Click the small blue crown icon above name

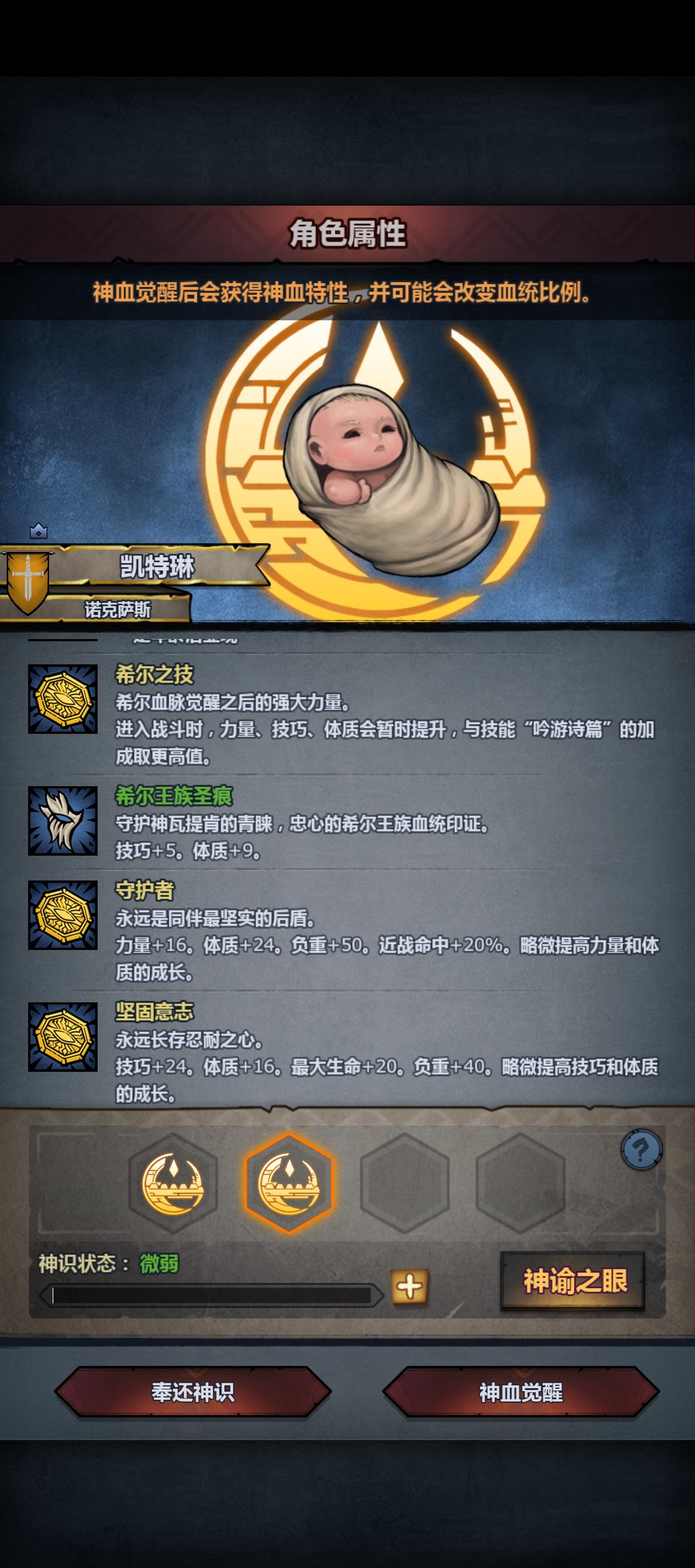click(39, 531)
